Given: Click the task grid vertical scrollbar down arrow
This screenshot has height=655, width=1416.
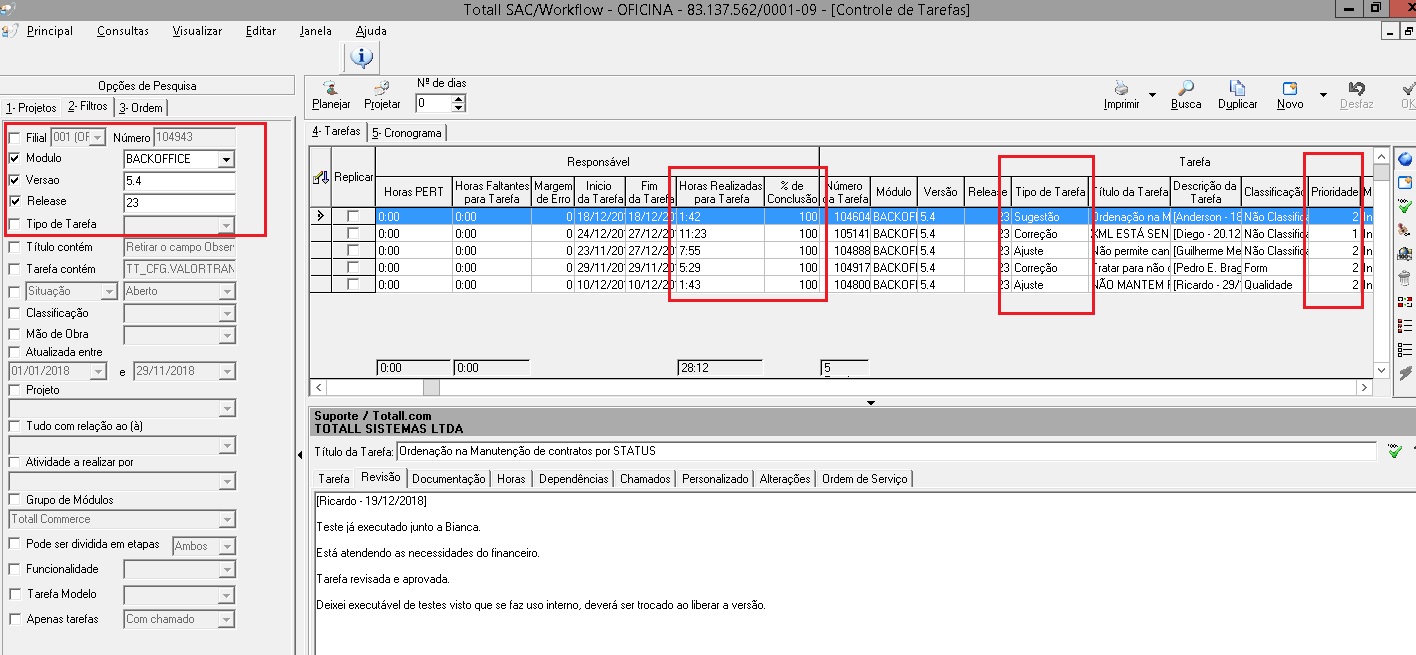Looking at the screenshot, I should point(1382,368).
